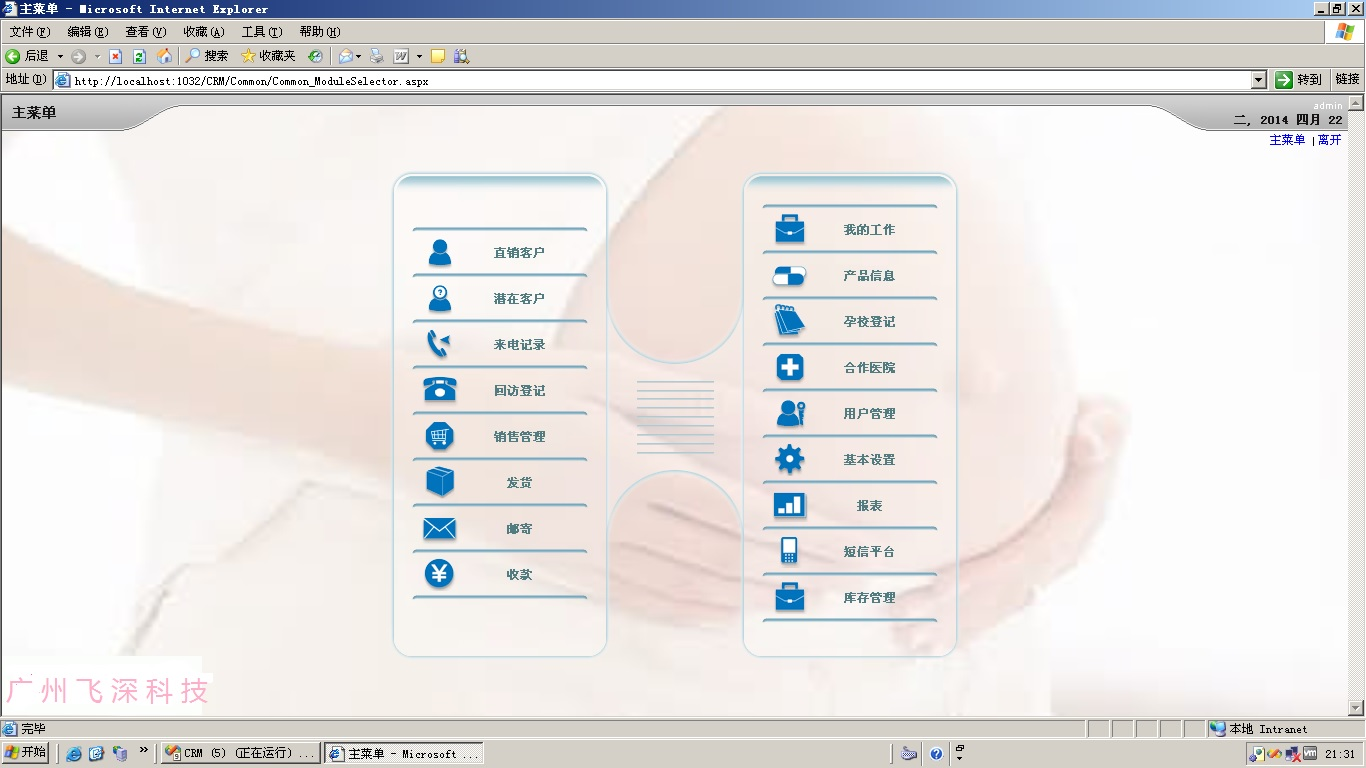Expand the Mail toolbar dropdown arrow
Viewport: 1366px width, 768px height.
pos(359,56)
